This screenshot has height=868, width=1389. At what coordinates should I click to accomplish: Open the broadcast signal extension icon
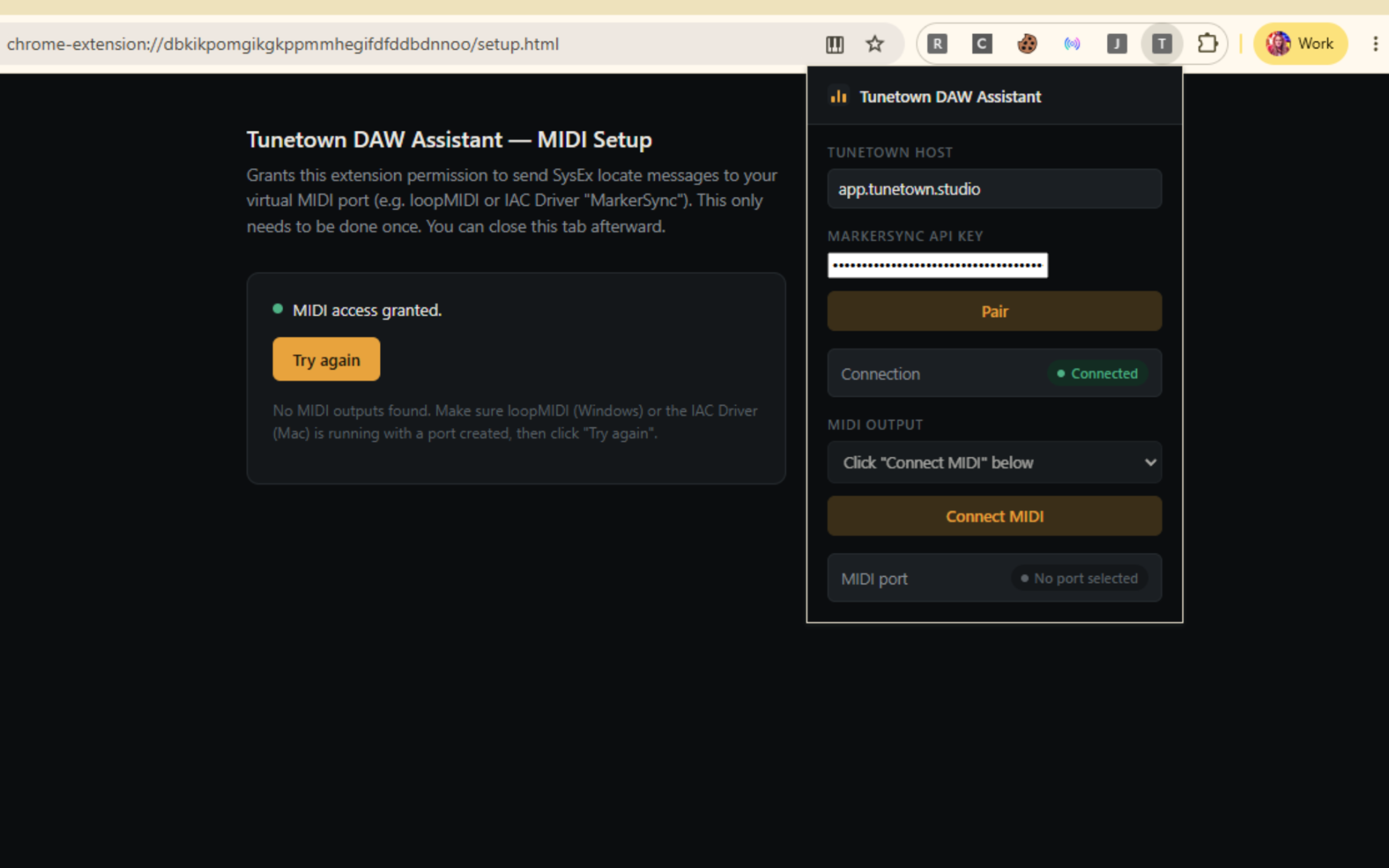tap(1072, 44)
